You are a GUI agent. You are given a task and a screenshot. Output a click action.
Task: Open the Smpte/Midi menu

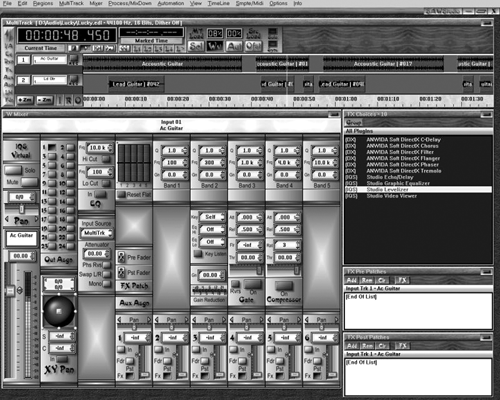(249, 3)
